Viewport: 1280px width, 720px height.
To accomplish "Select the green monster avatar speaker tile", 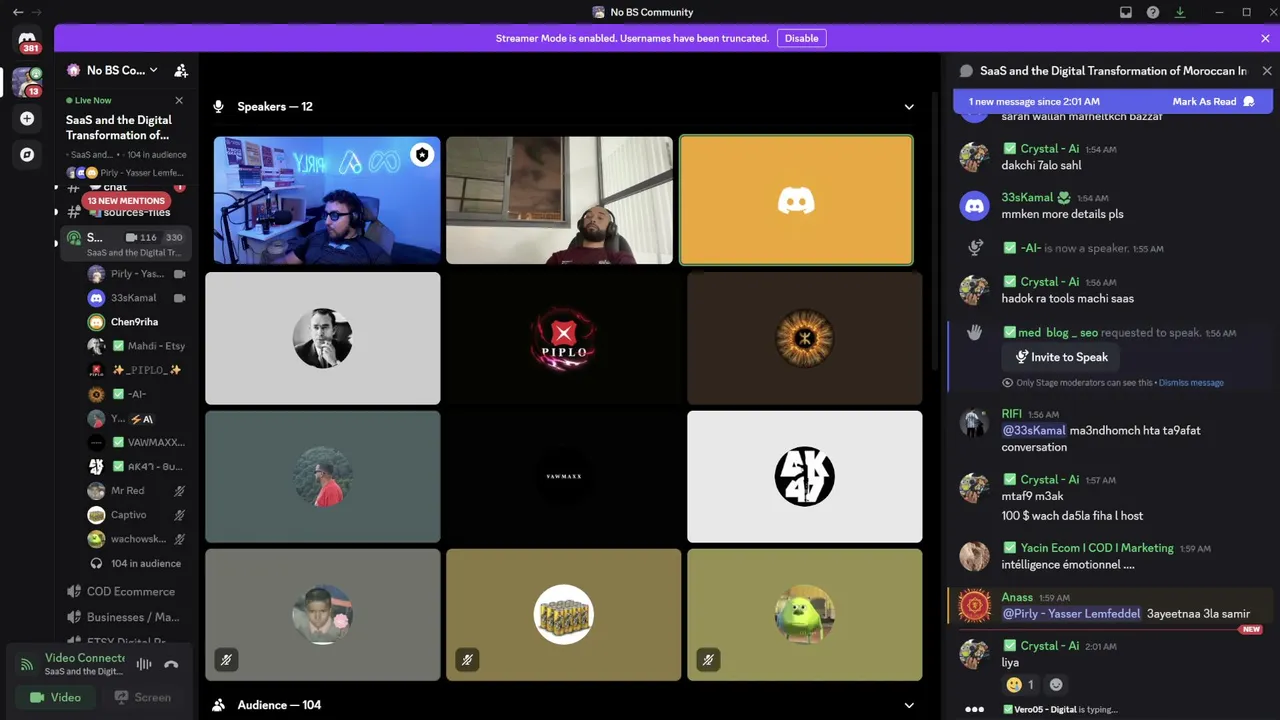I will pyautogui.click(x=805, y=614).
